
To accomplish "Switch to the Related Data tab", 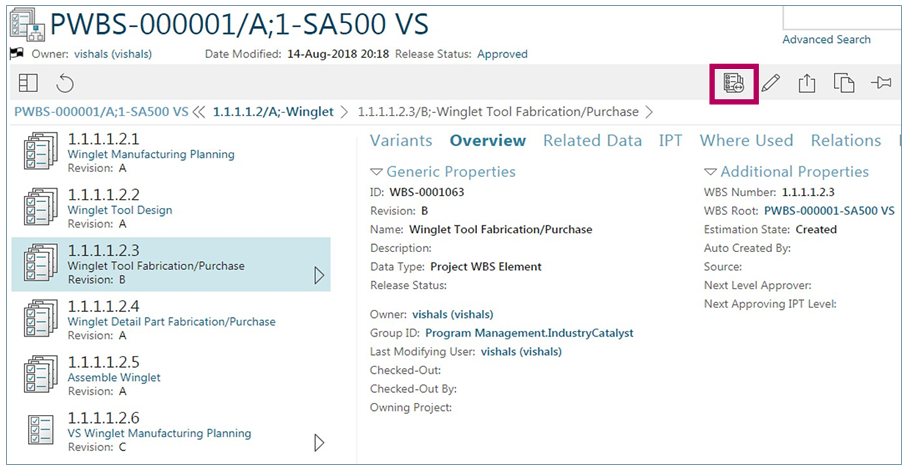I will coord(592,141).
